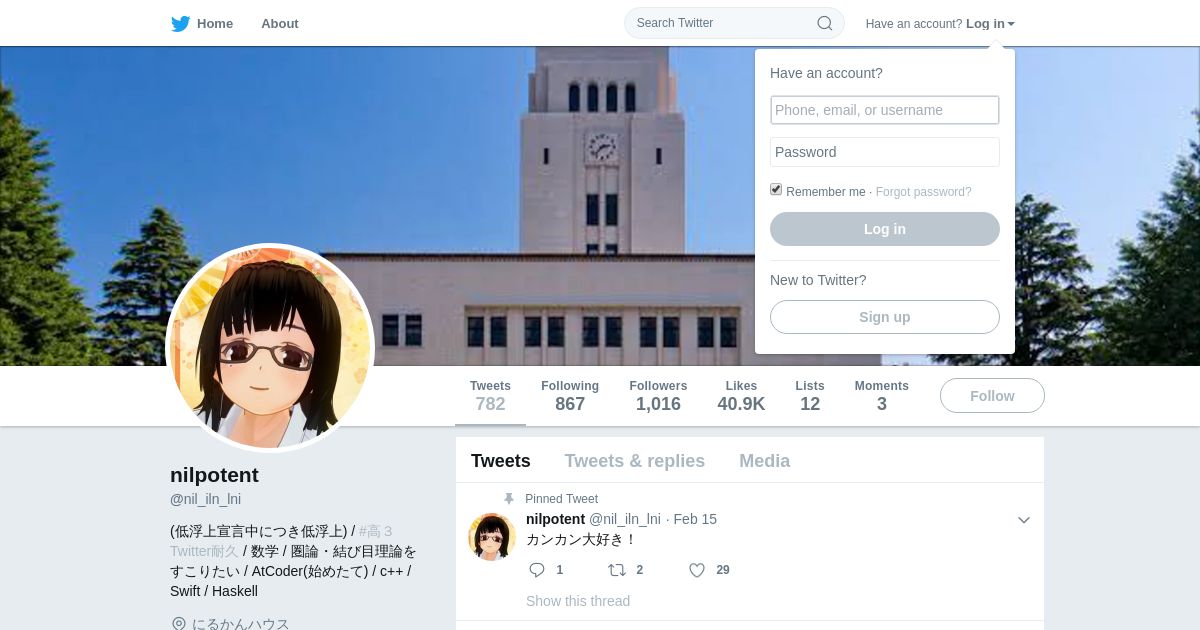Viewport: 1200px width, 630px height.
Task: Click the nilpotent name in pinned tweet
Action: [555, 519]
